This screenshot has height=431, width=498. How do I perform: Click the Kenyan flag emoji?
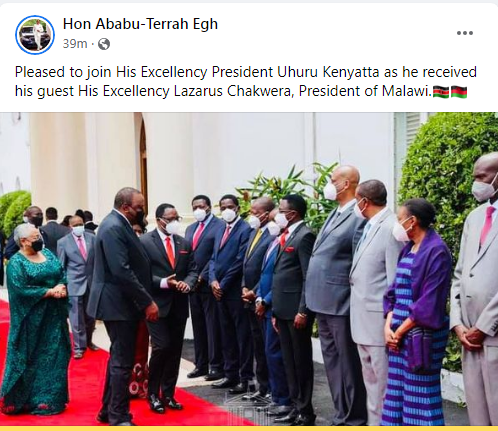[x=441, y=92]
